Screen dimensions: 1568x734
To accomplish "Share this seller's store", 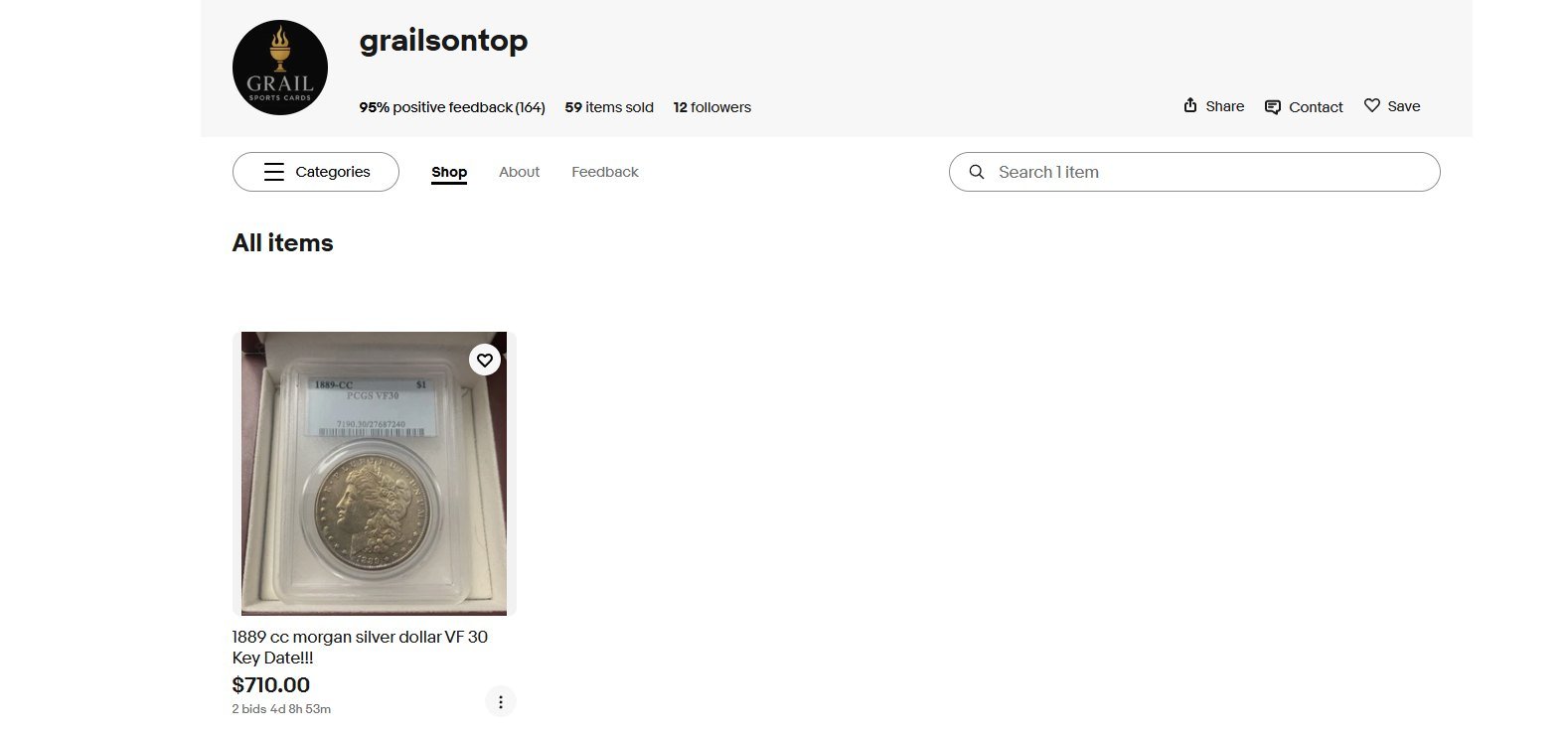I will (x=1213, y=106).
